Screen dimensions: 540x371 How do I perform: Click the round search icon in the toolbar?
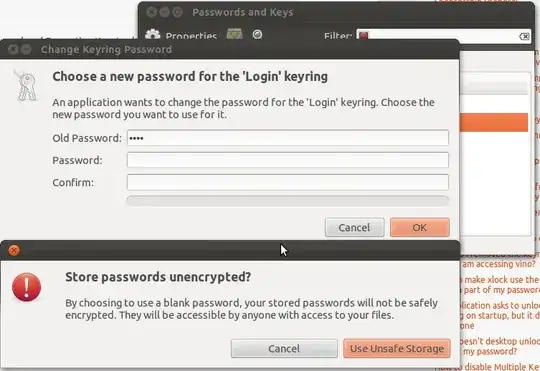tap(257, 34)
